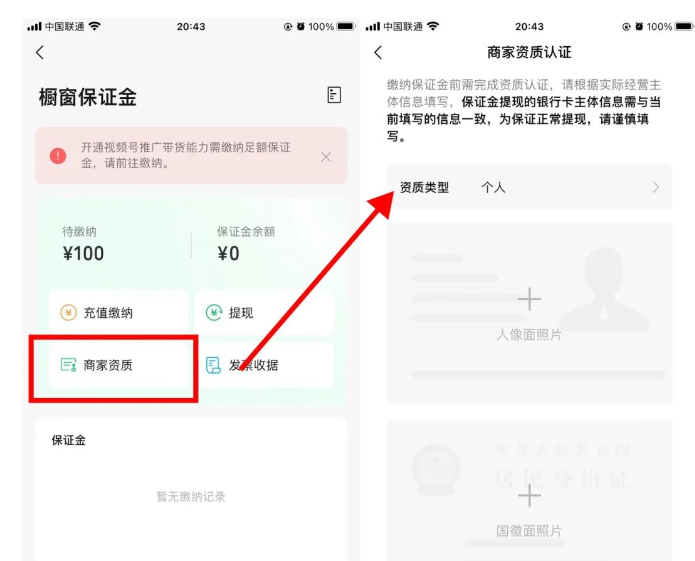Open the records list icon beside 橱窗保证金
Viewport: 695px width, 561px height.
pyautogui.click(x=334, y=95)
